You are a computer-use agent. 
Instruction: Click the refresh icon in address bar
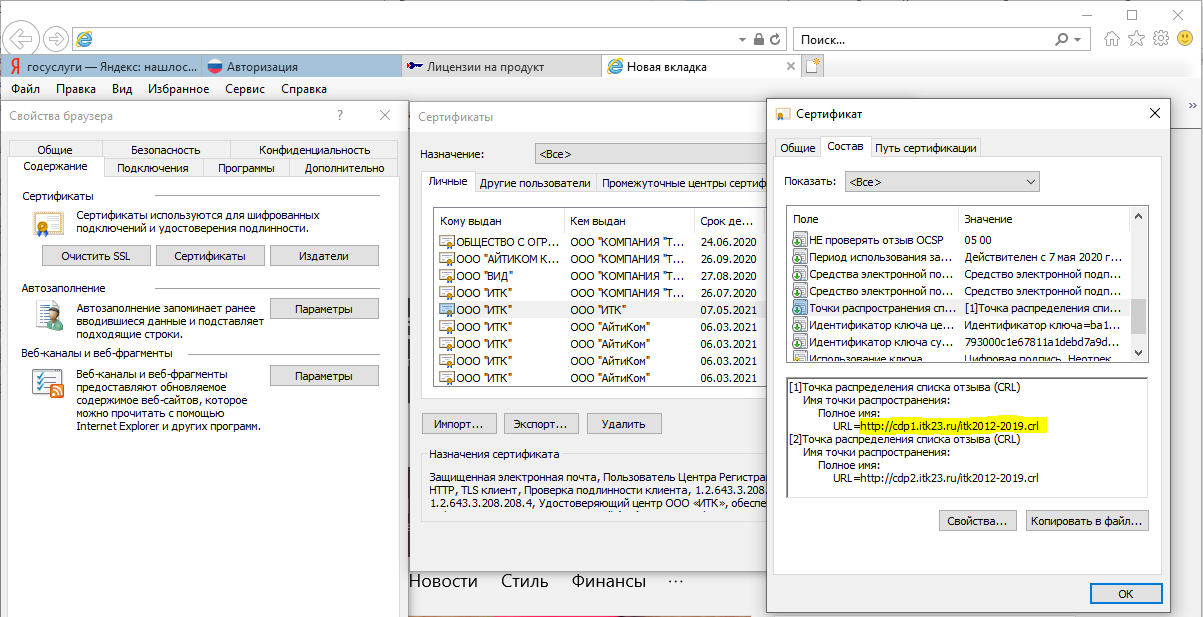776,39
